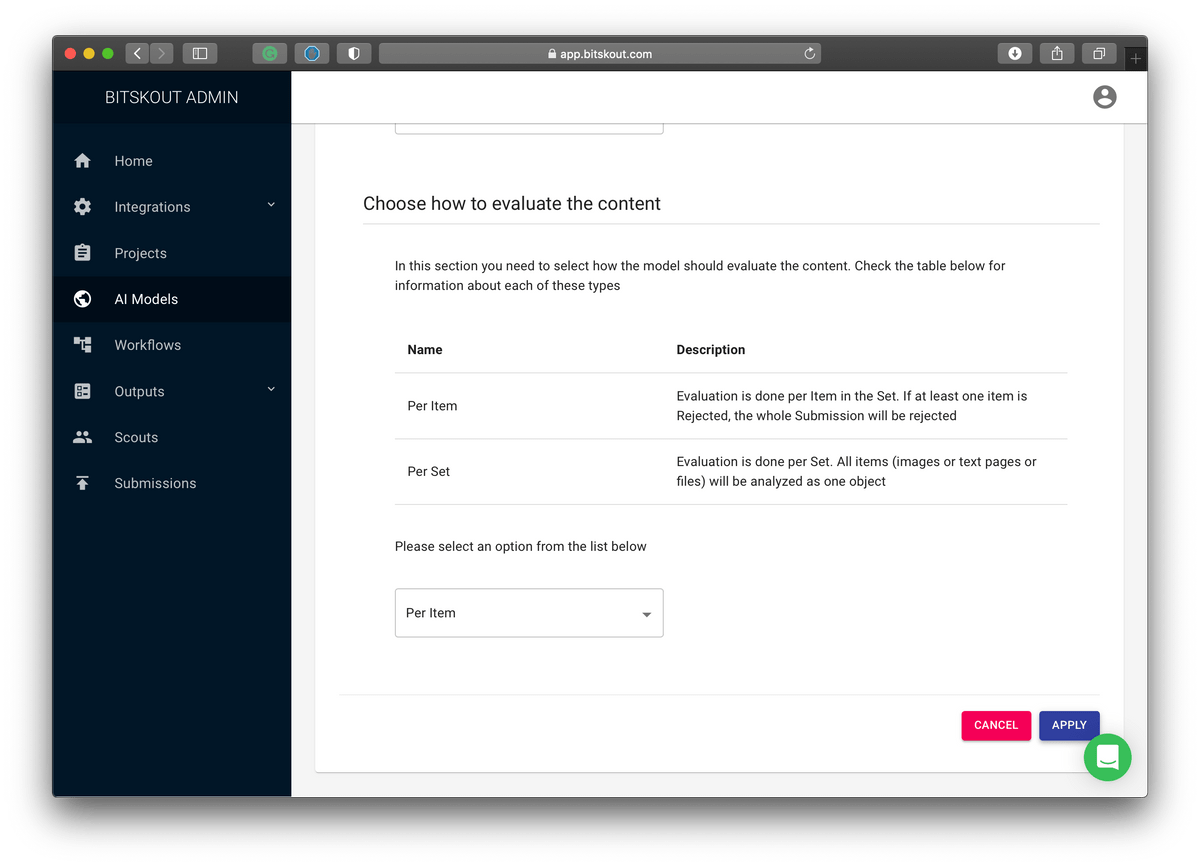Click the Per Set table cell

pos(429,471)
